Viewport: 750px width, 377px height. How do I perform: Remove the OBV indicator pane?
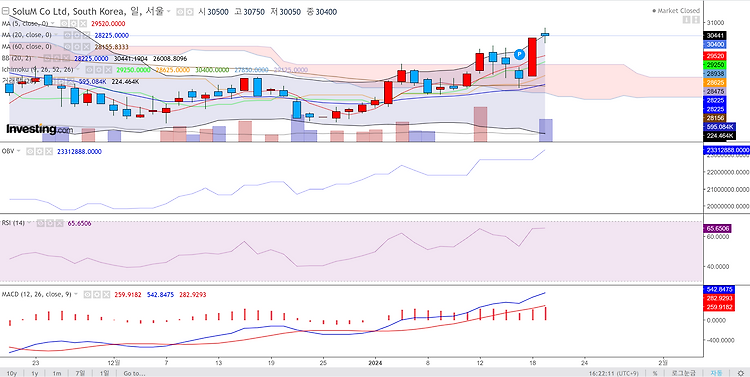coord(49,152)
